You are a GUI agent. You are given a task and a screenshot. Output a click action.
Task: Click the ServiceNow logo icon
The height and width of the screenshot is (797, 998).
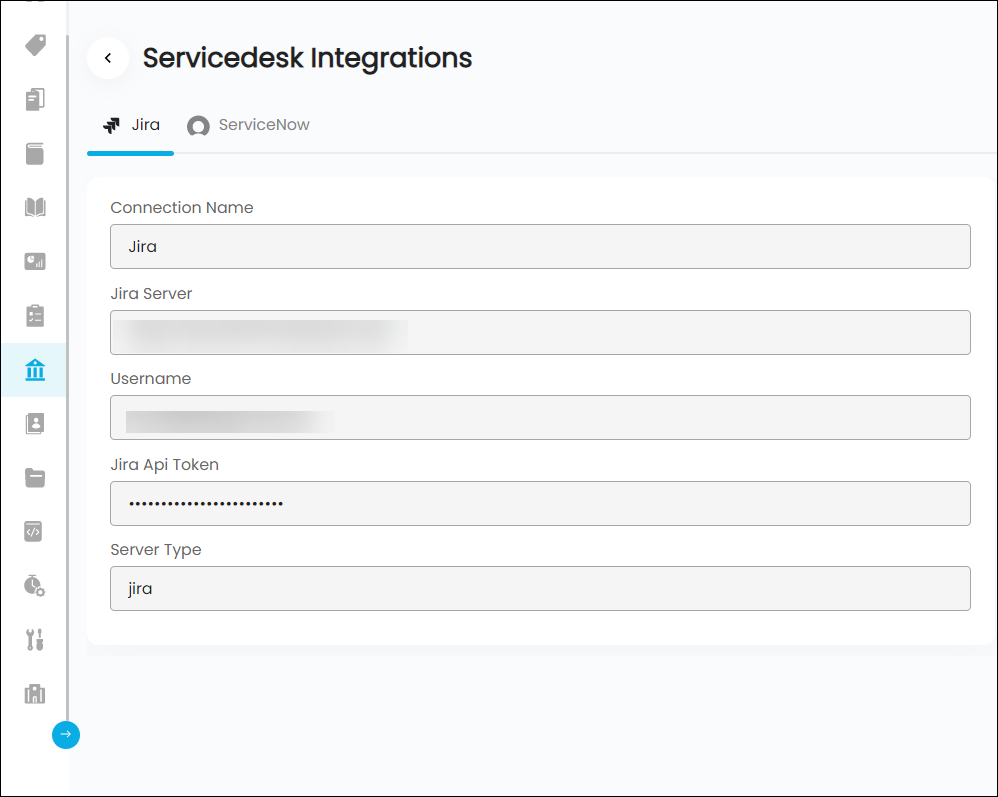198,126
